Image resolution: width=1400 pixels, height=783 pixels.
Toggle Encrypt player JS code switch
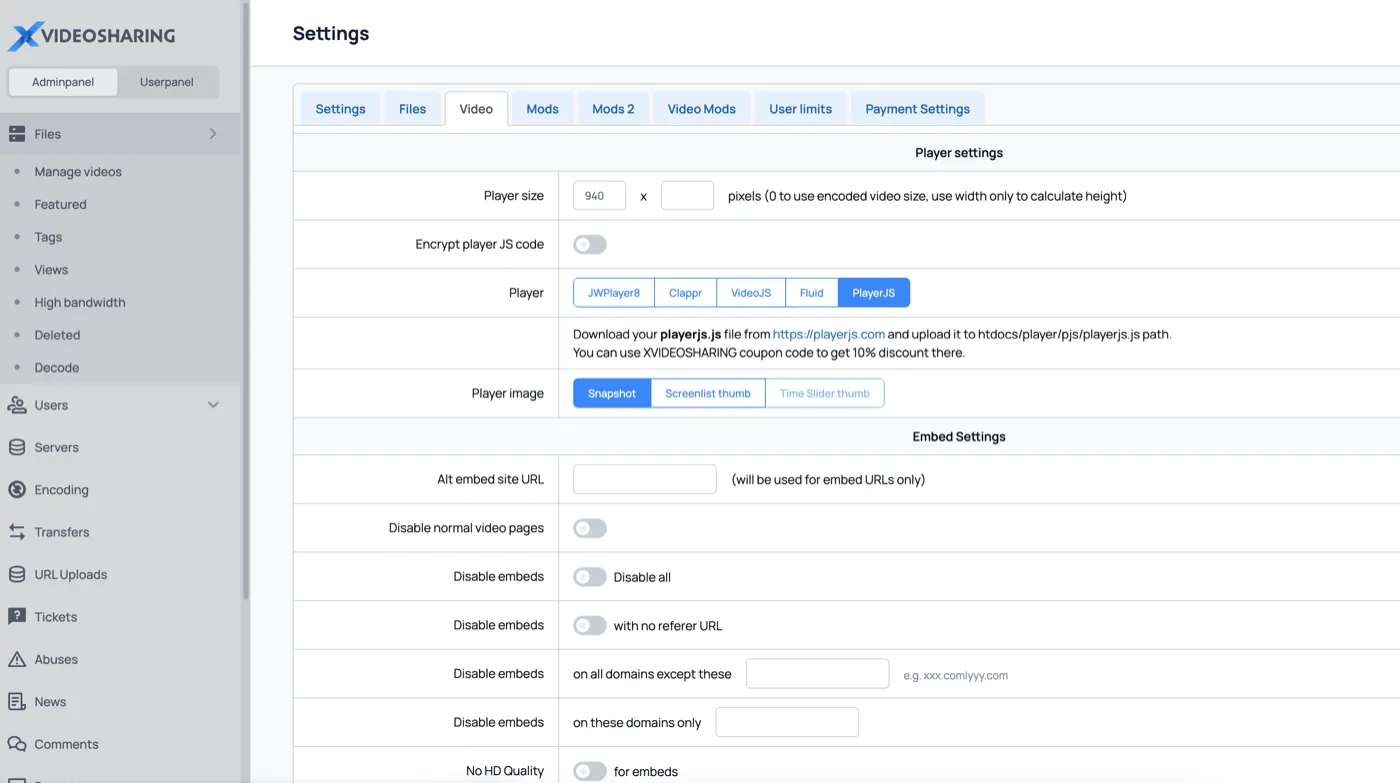pos(590,244)
